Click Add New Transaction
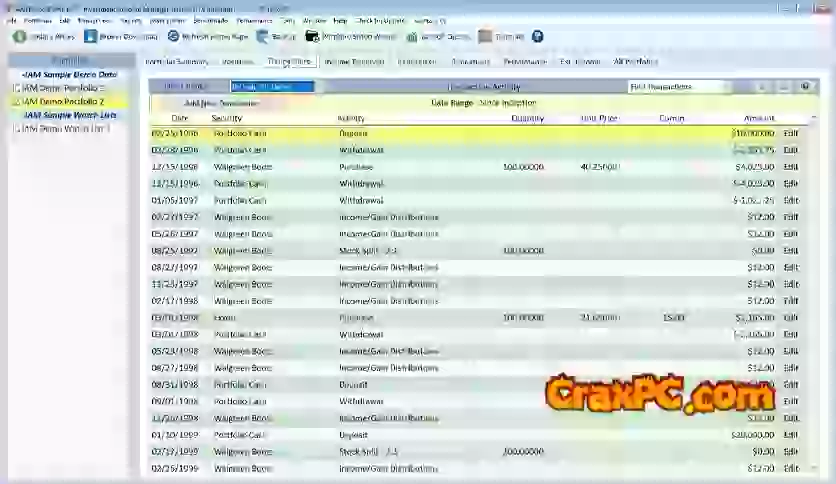 click(222, 102)
